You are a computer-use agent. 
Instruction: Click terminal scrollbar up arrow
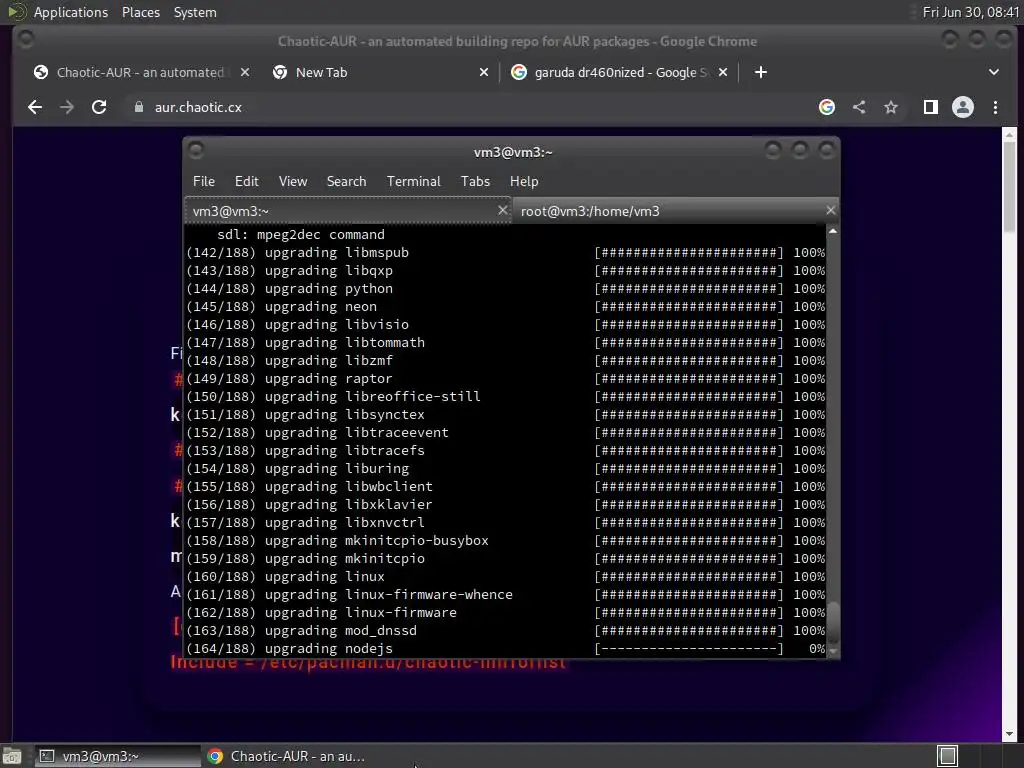[833, 232]
